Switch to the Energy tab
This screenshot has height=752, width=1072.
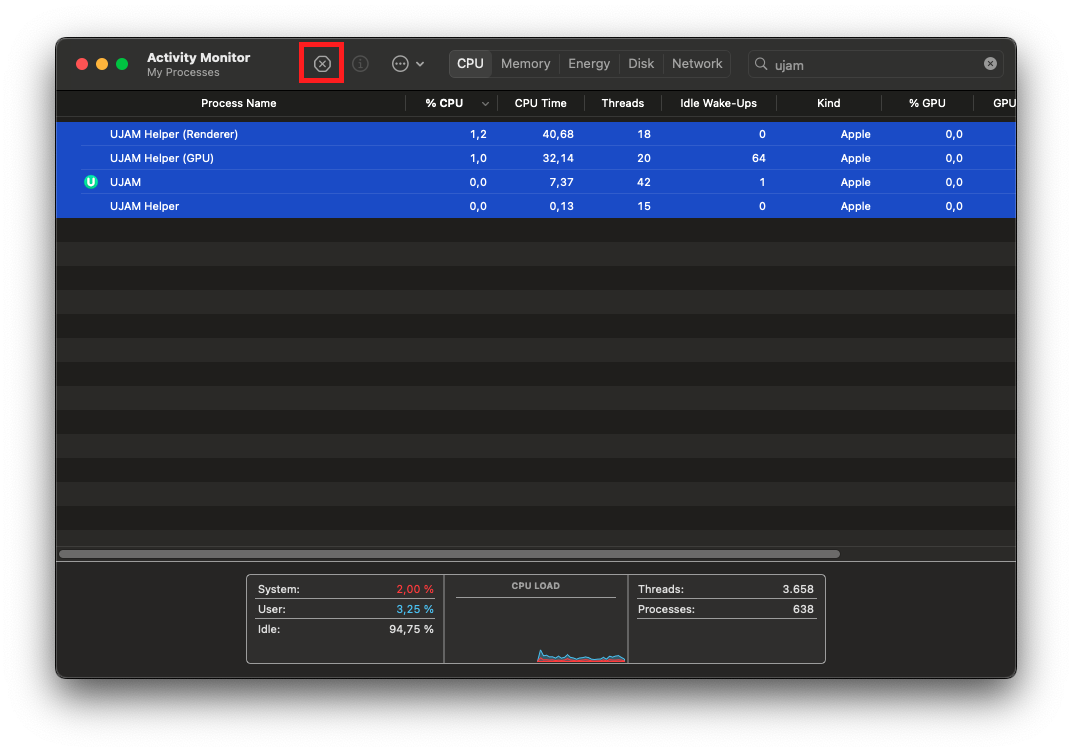[589, 64]
